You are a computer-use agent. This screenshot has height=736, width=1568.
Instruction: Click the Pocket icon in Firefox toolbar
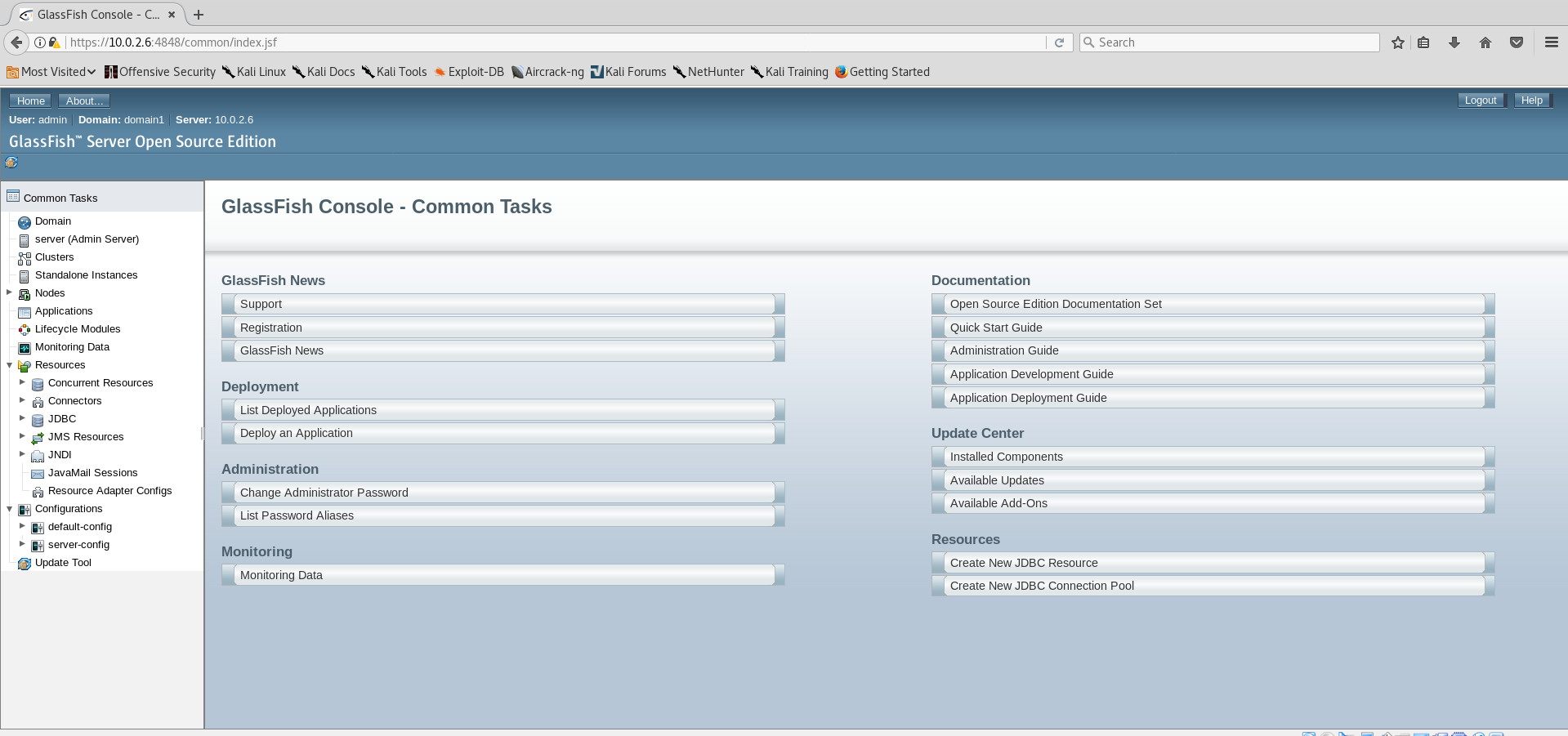(1517, 42)
